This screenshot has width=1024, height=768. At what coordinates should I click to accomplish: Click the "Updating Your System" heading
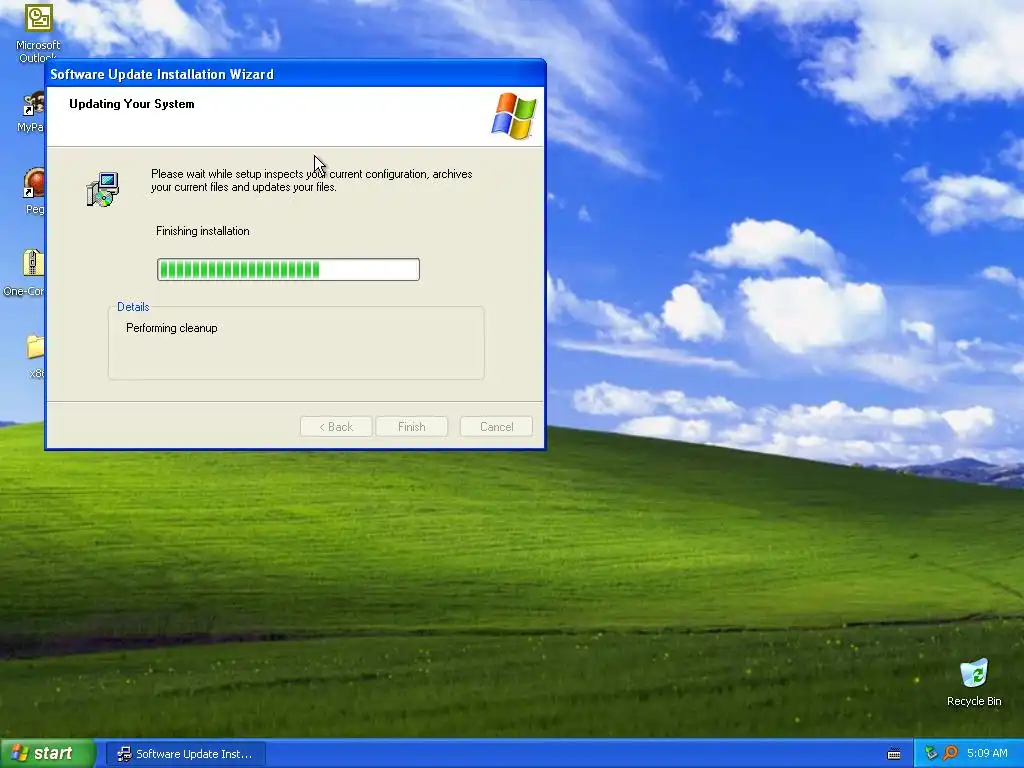pos(131,104)
